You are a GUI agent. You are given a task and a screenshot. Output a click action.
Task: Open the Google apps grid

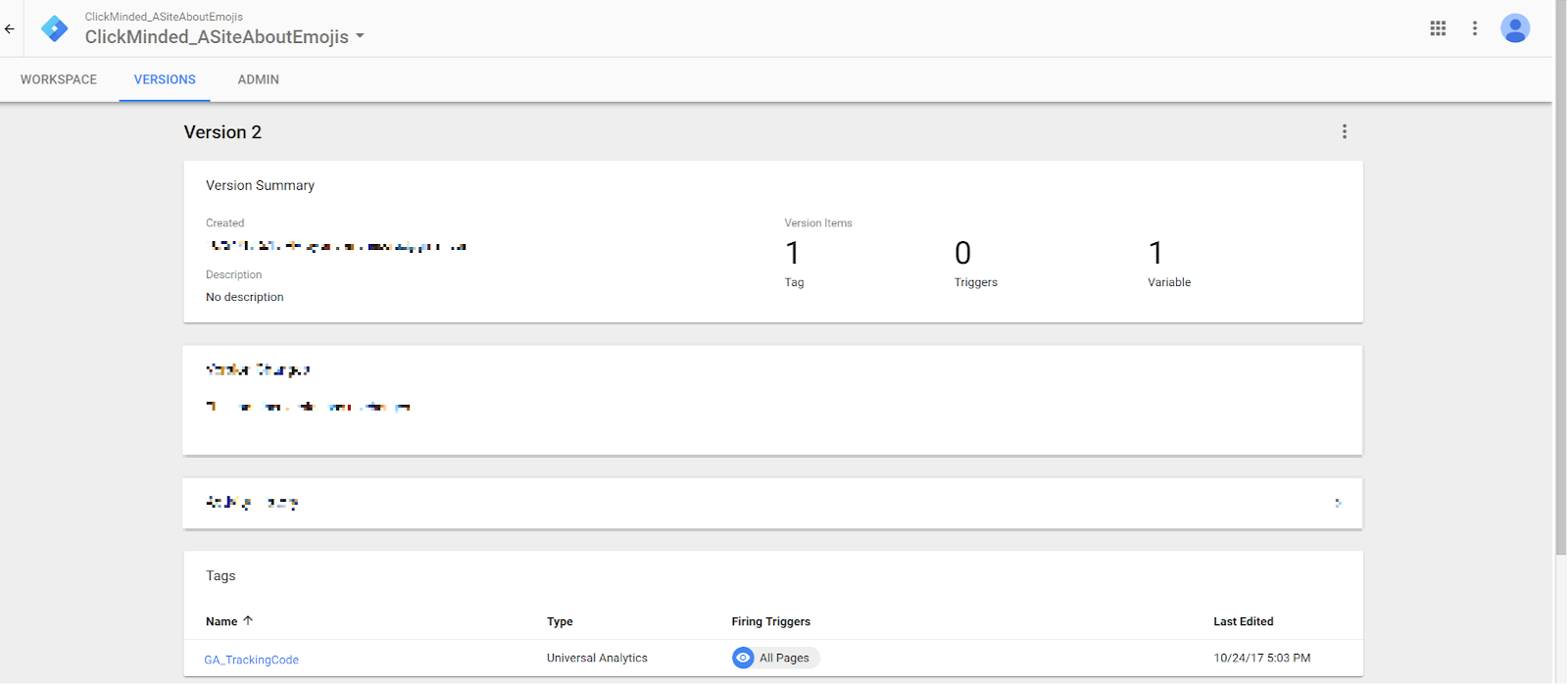tap(1438, 28)
